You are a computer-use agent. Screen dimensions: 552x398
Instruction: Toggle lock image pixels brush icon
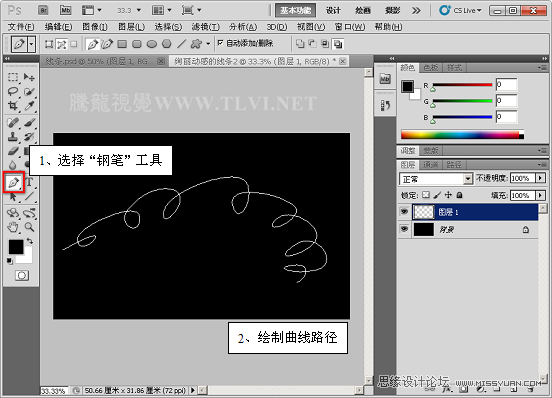tap(437, 195)
